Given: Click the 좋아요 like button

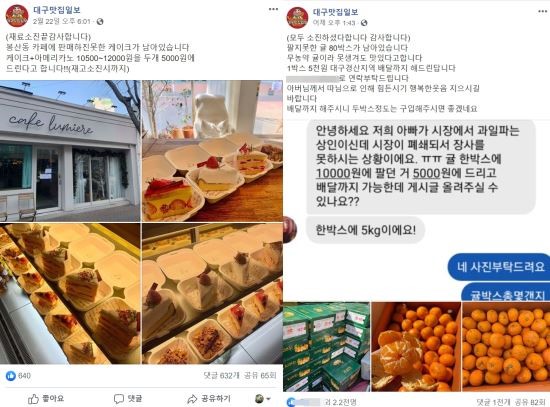Looking at the screenshot, I should pyautogui.click(x=46, y=399).
